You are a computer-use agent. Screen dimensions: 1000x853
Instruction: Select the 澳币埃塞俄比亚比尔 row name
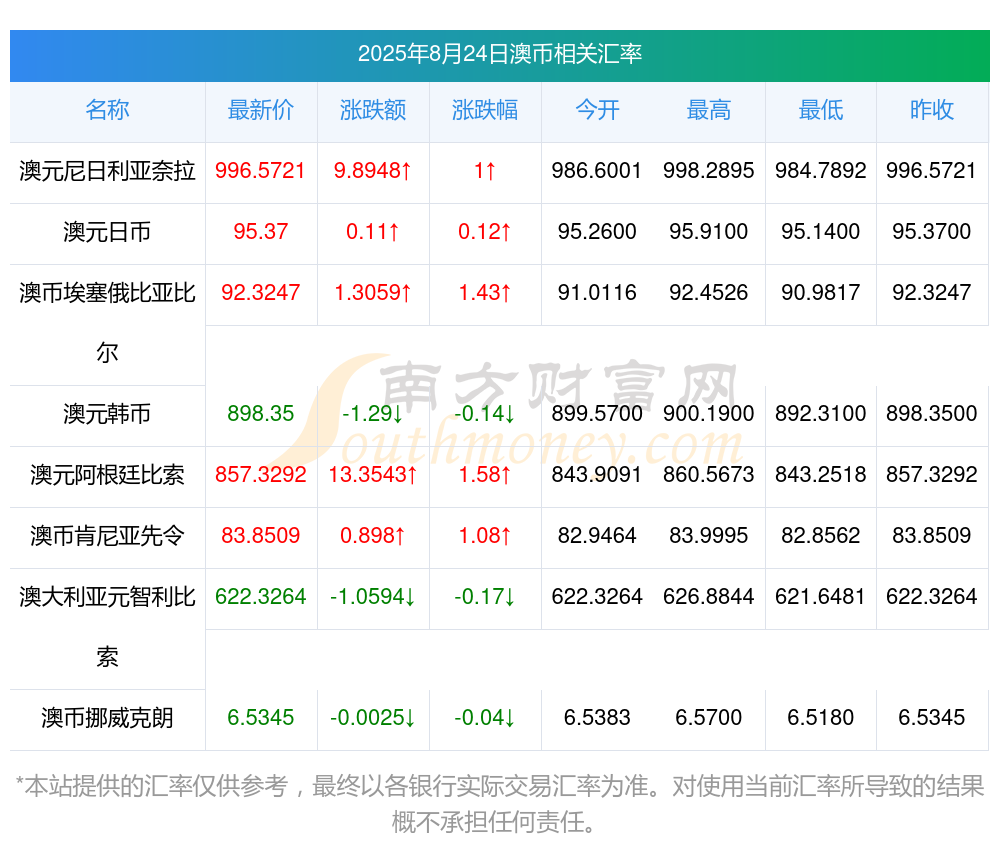[x=107, y=323]
